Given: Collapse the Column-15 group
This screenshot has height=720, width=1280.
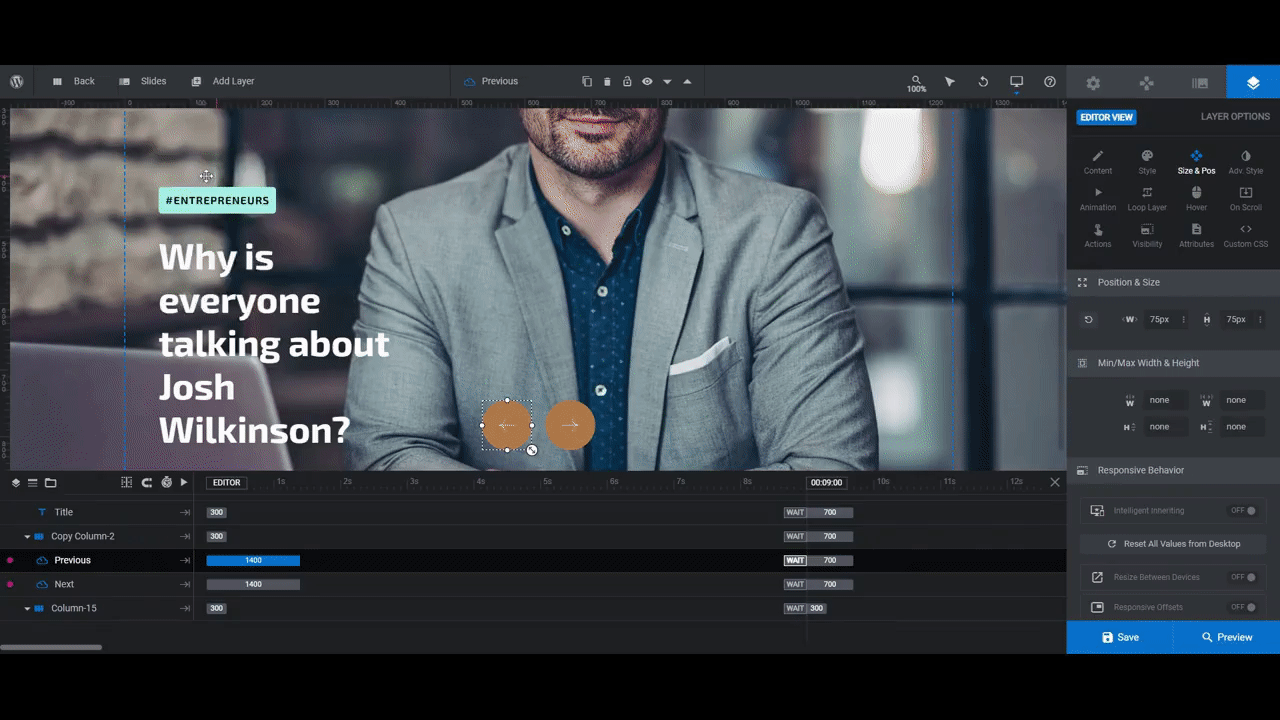Looking at the screenshot, I should pos(27,609).
